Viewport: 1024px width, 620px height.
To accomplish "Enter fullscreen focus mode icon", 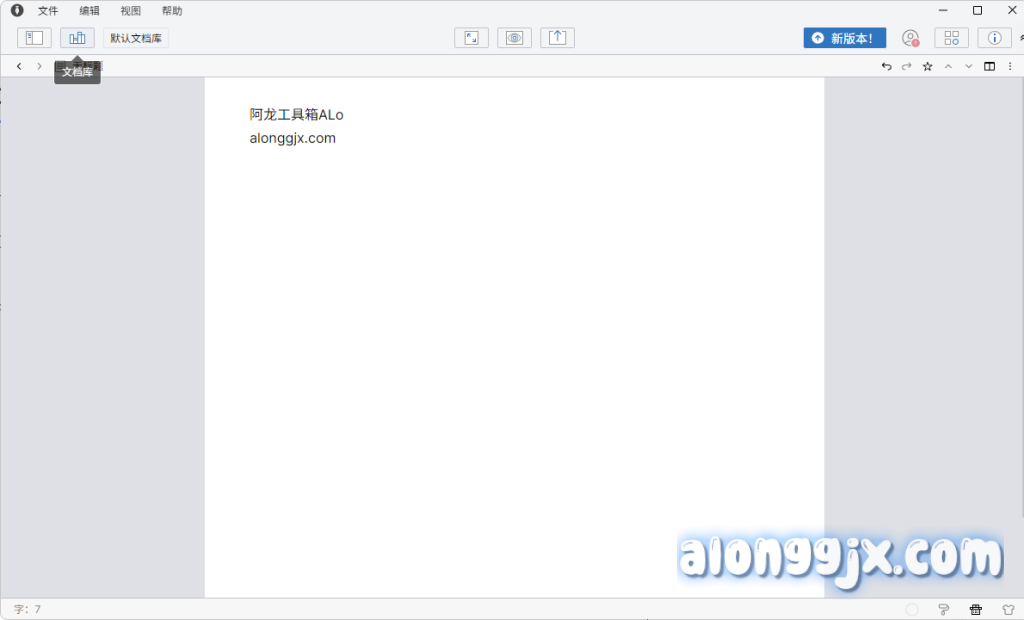I will click(x=471, y=38).
